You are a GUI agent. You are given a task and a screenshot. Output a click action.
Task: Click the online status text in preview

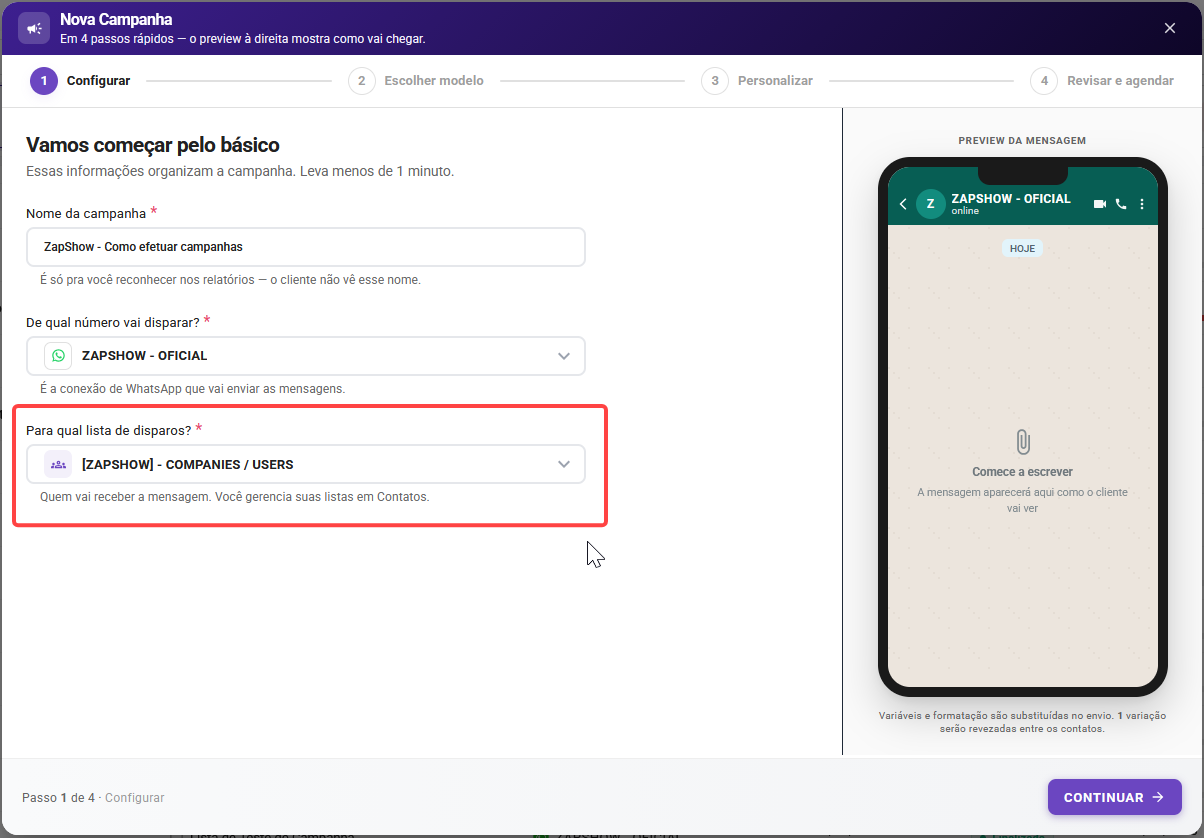pos(965,211)
